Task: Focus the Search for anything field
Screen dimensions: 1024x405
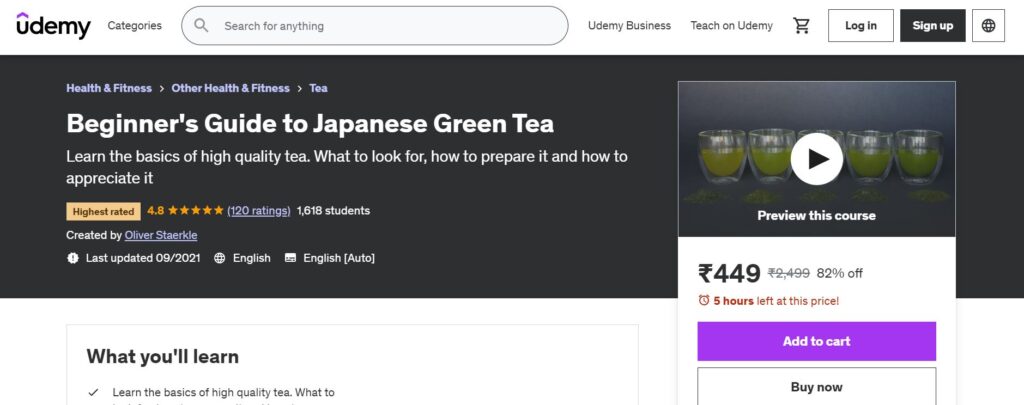Action: click(x=375, y=25)
